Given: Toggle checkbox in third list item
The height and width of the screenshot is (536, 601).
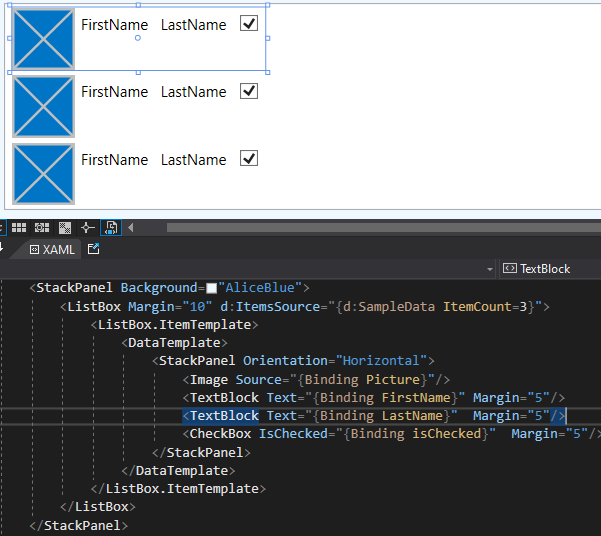Looking at the screenshot, I should point(249,158).
